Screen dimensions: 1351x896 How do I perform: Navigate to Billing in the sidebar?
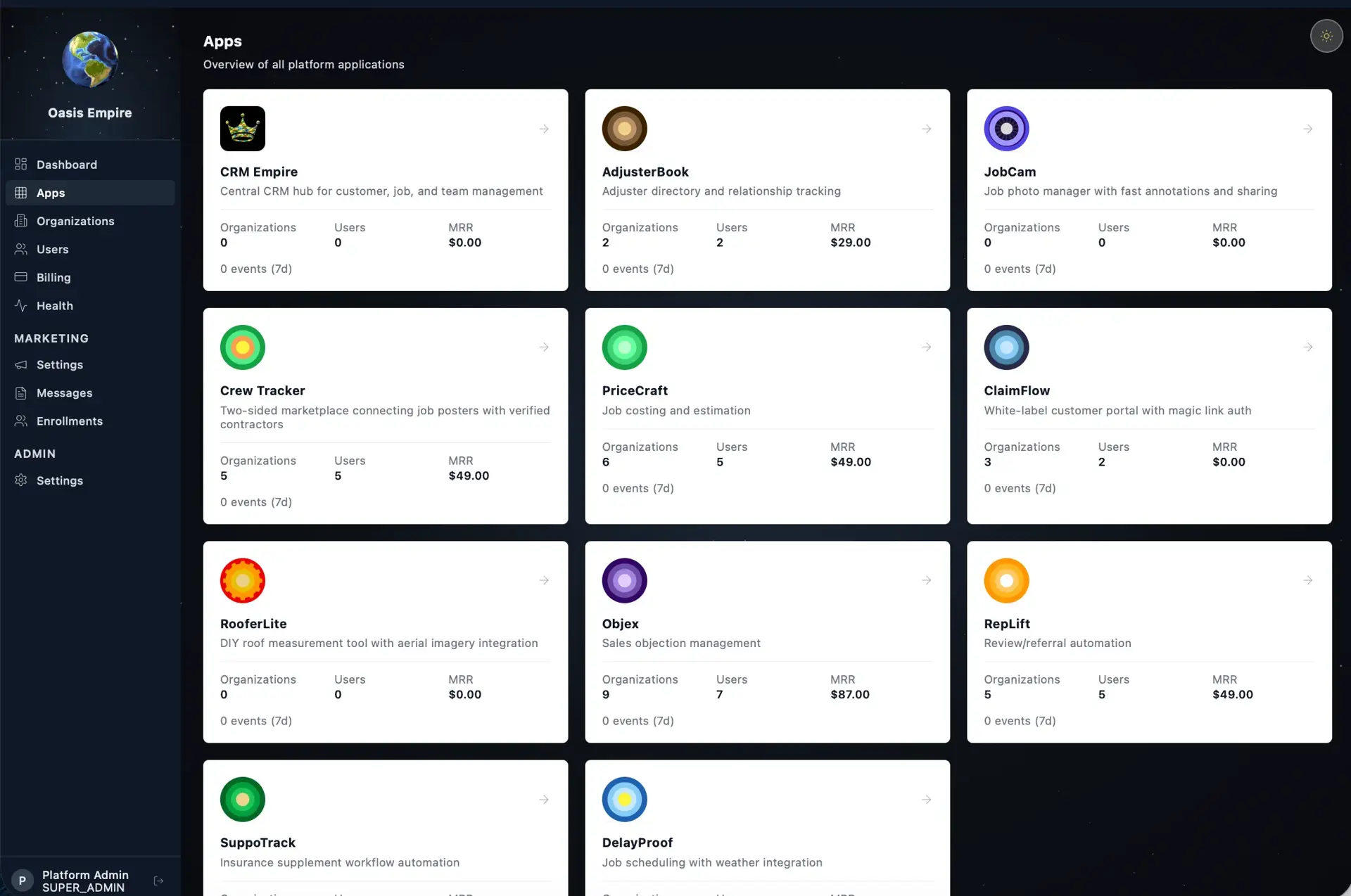[90, 277]
